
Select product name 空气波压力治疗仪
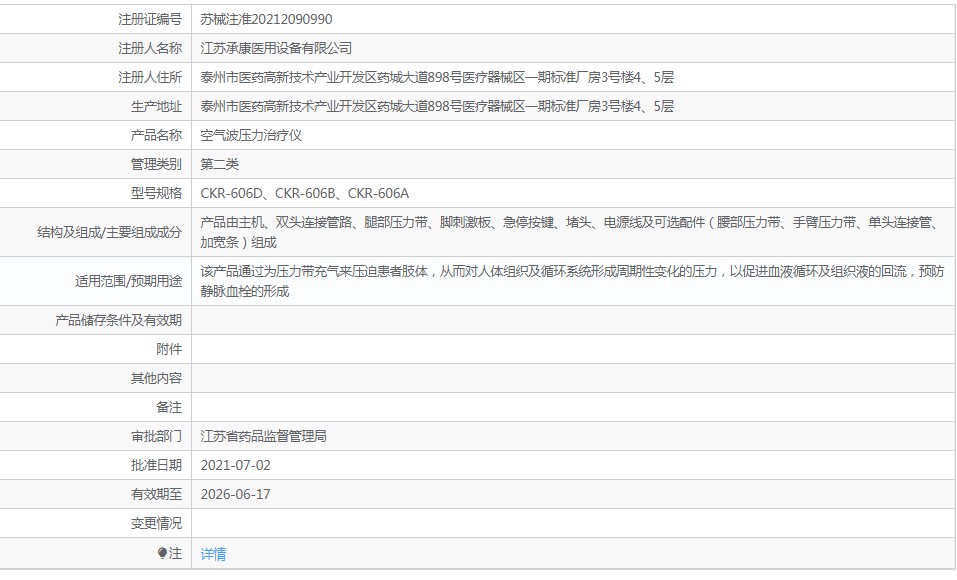point(251,136)
